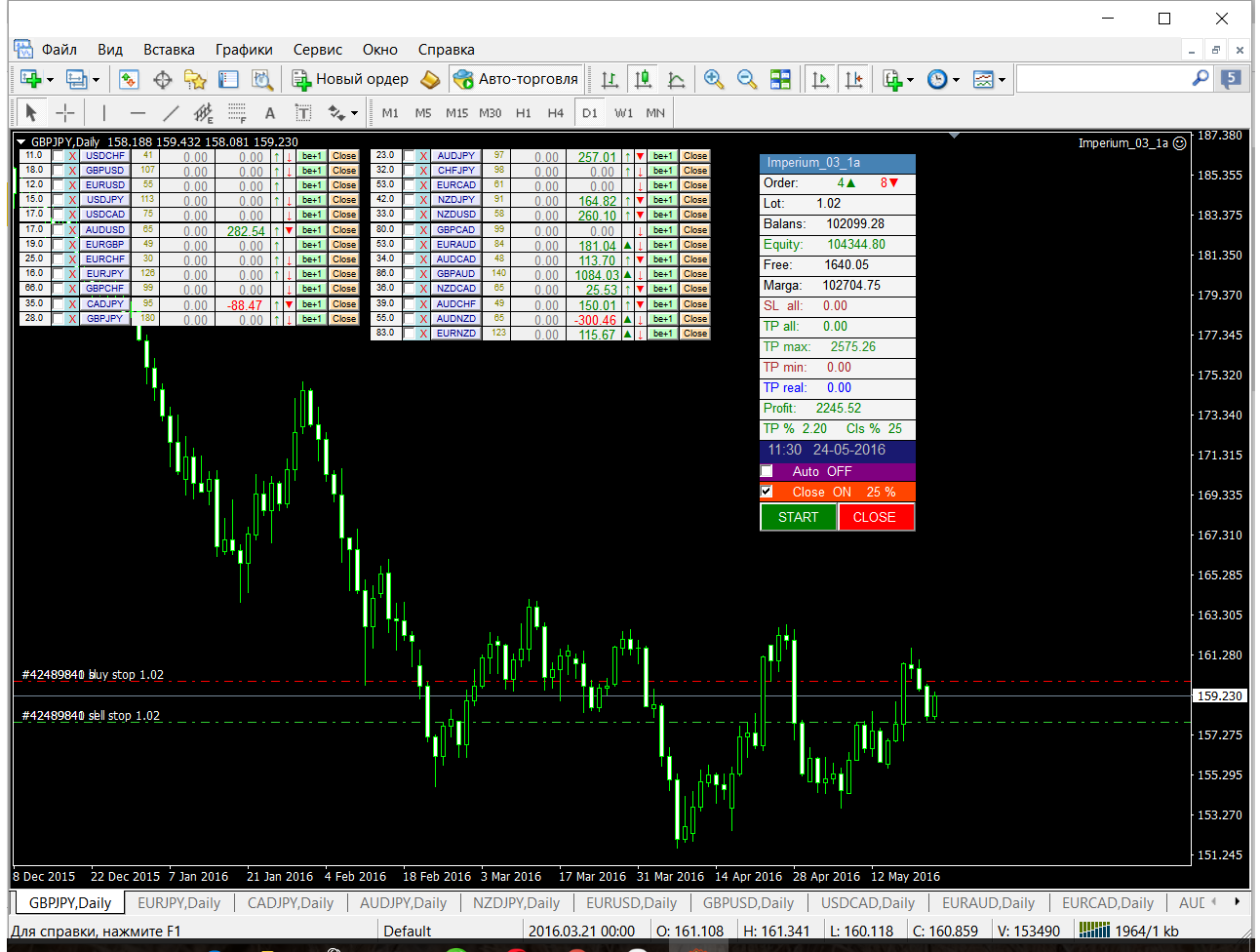Viewport: 1260px width, 952px height.
Task: Select the arrow cursor tool
Action: pos(31,113)
